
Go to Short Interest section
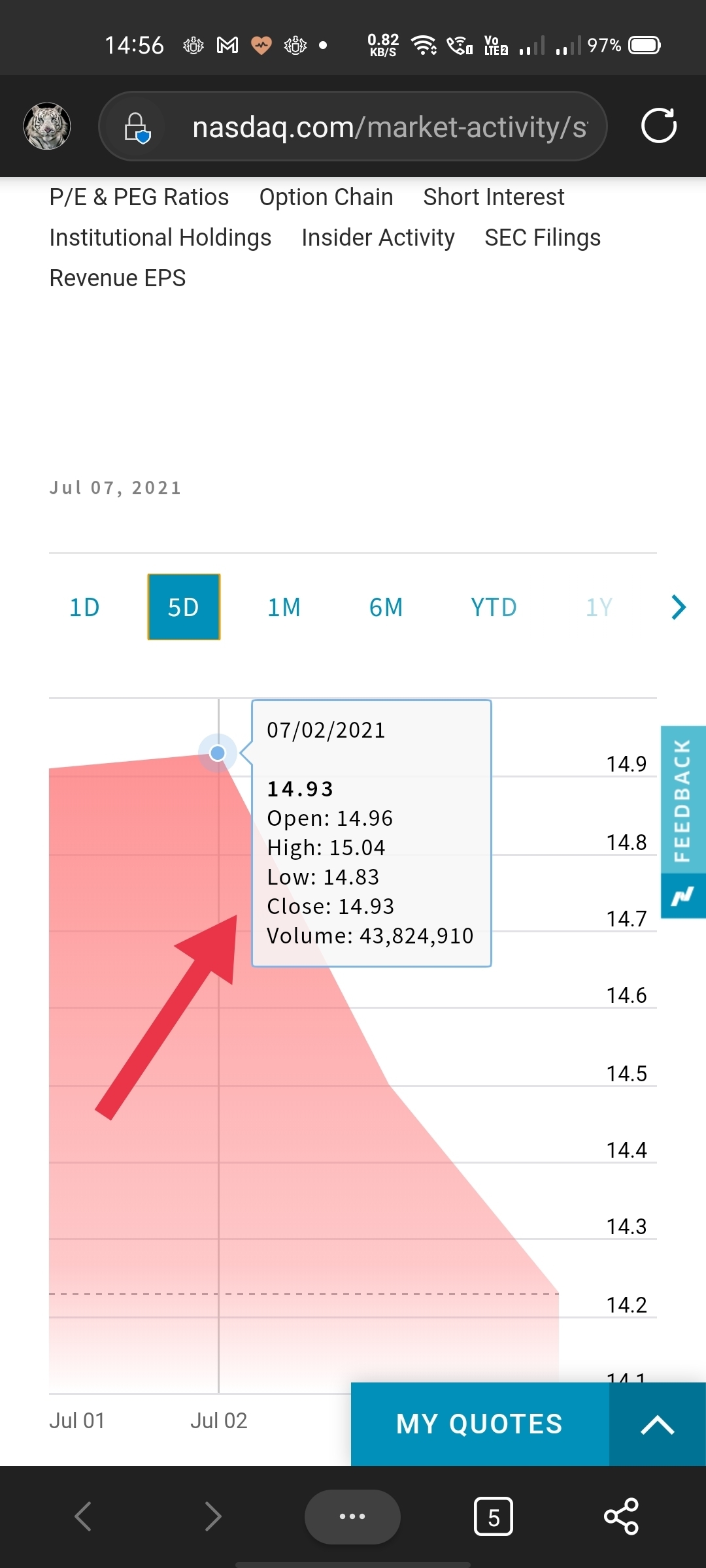[x=494, y=197]
